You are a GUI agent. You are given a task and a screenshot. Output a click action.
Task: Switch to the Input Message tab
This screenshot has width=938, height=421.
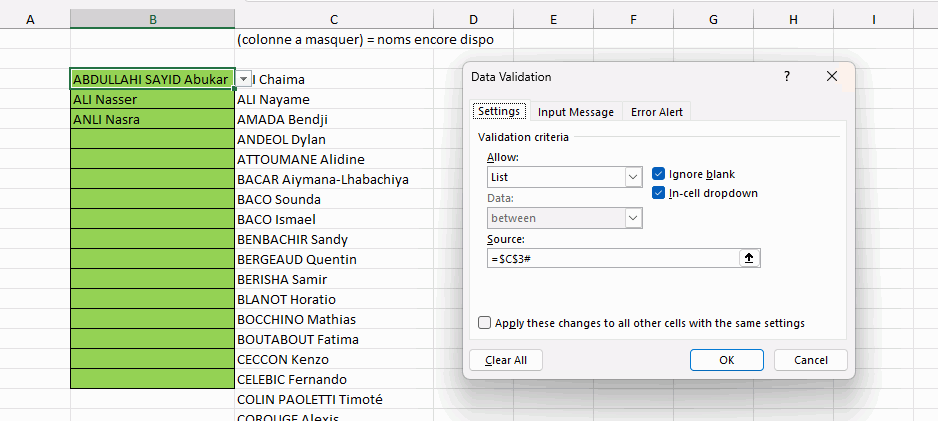tap(576, 112)
